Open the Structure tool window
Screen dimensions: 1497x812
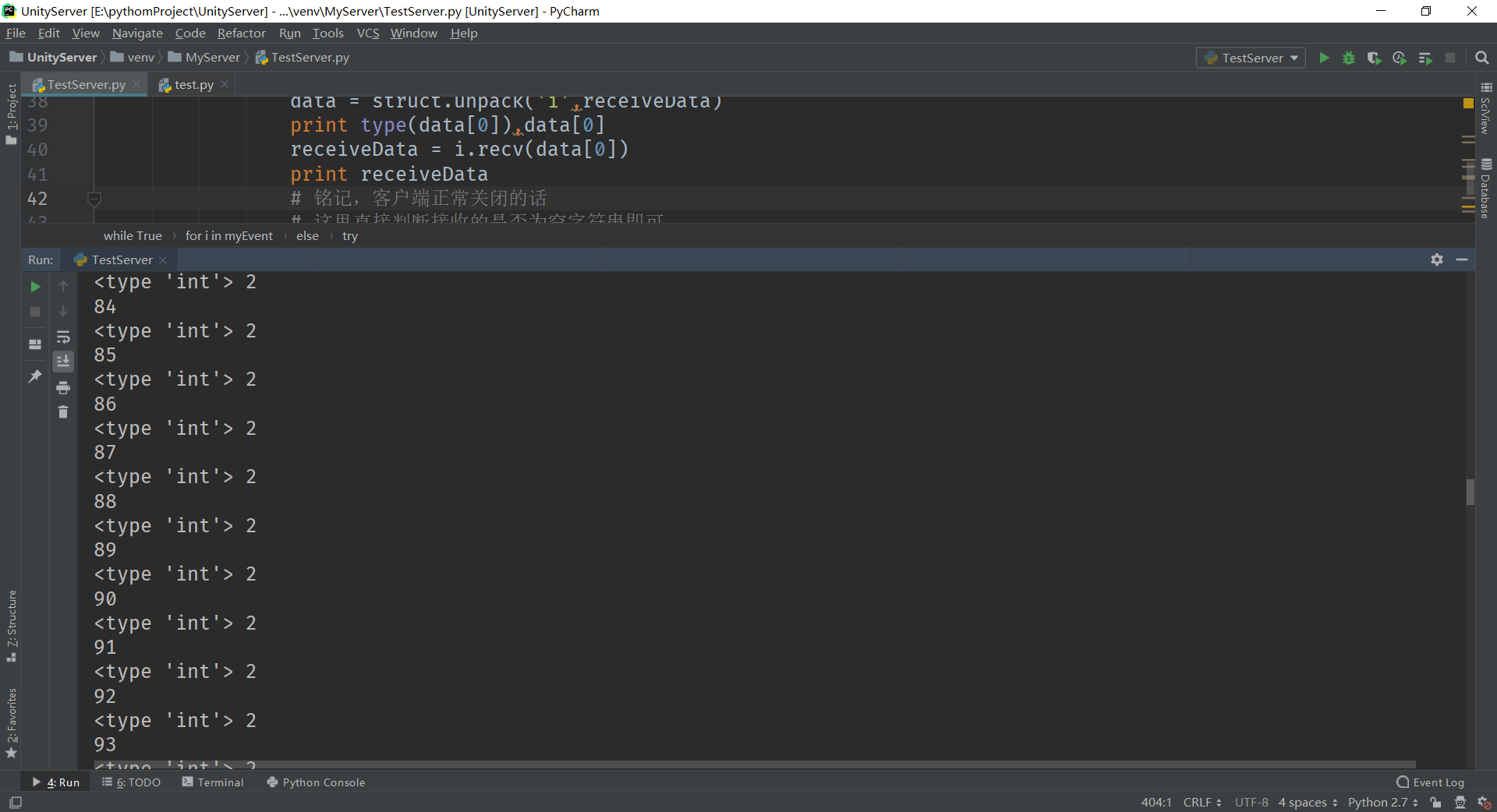click(x=11, y=626)
